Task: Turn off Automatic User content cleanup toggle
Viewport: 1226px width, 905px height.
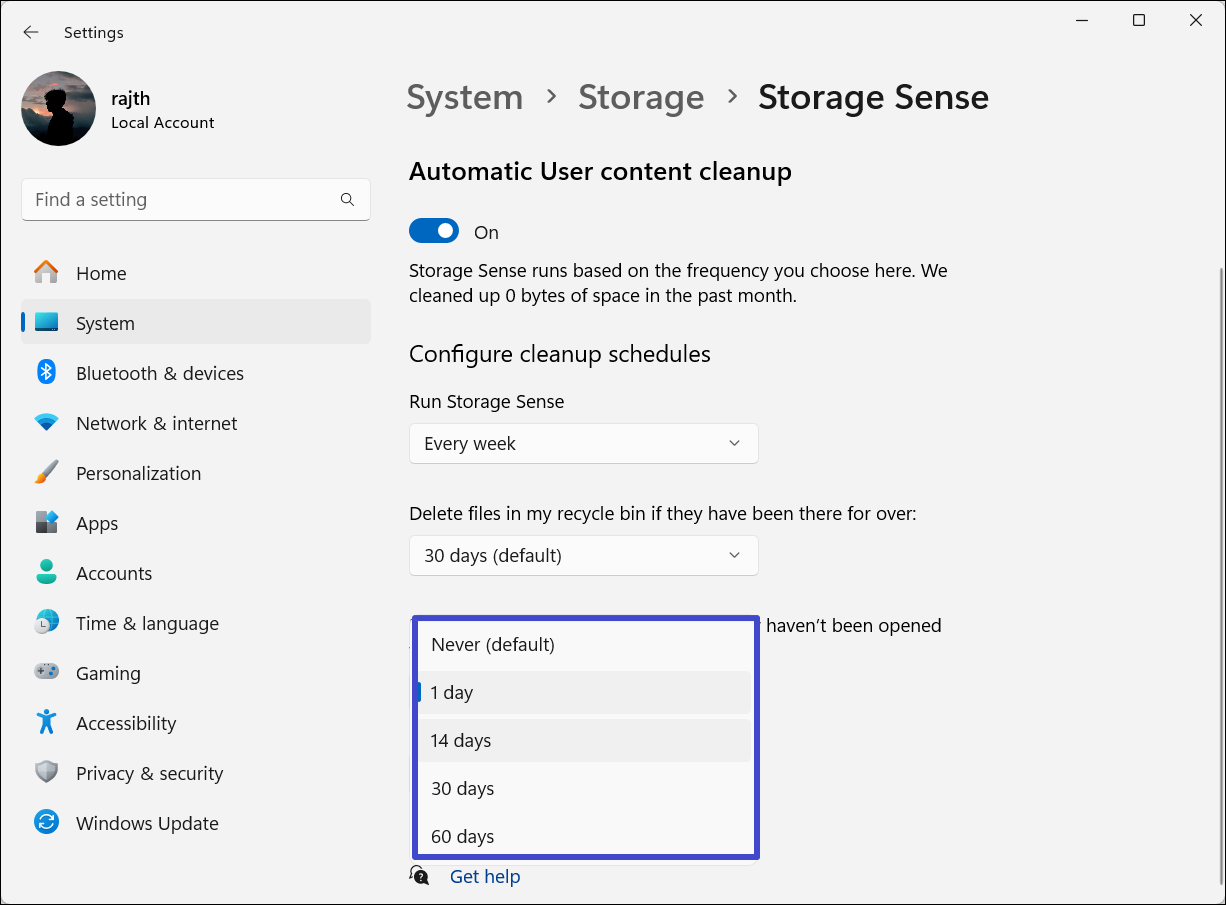Action: 434,232
